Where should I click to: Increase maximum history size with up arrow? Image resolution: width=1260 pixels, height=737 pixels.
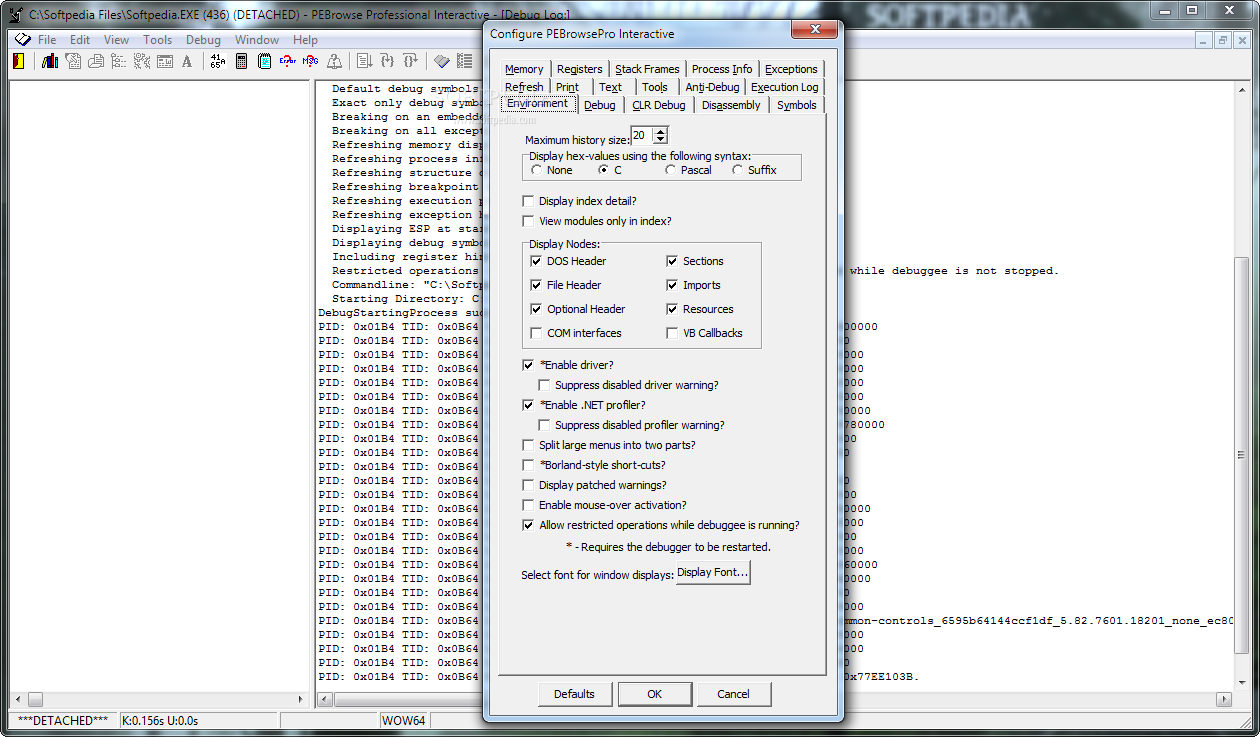point(660,131)
